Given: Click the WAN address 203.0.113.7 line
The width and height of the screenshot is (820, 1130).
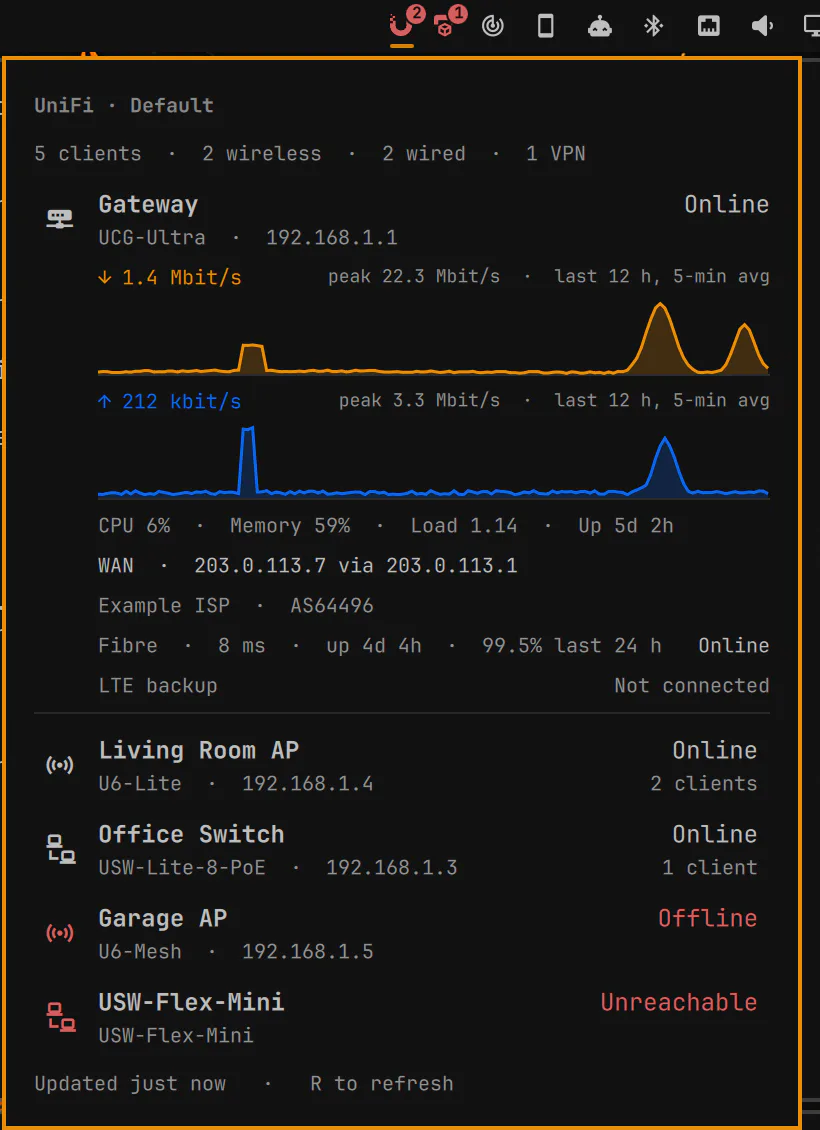Looking at the screenshot, I should click(308, 566).
